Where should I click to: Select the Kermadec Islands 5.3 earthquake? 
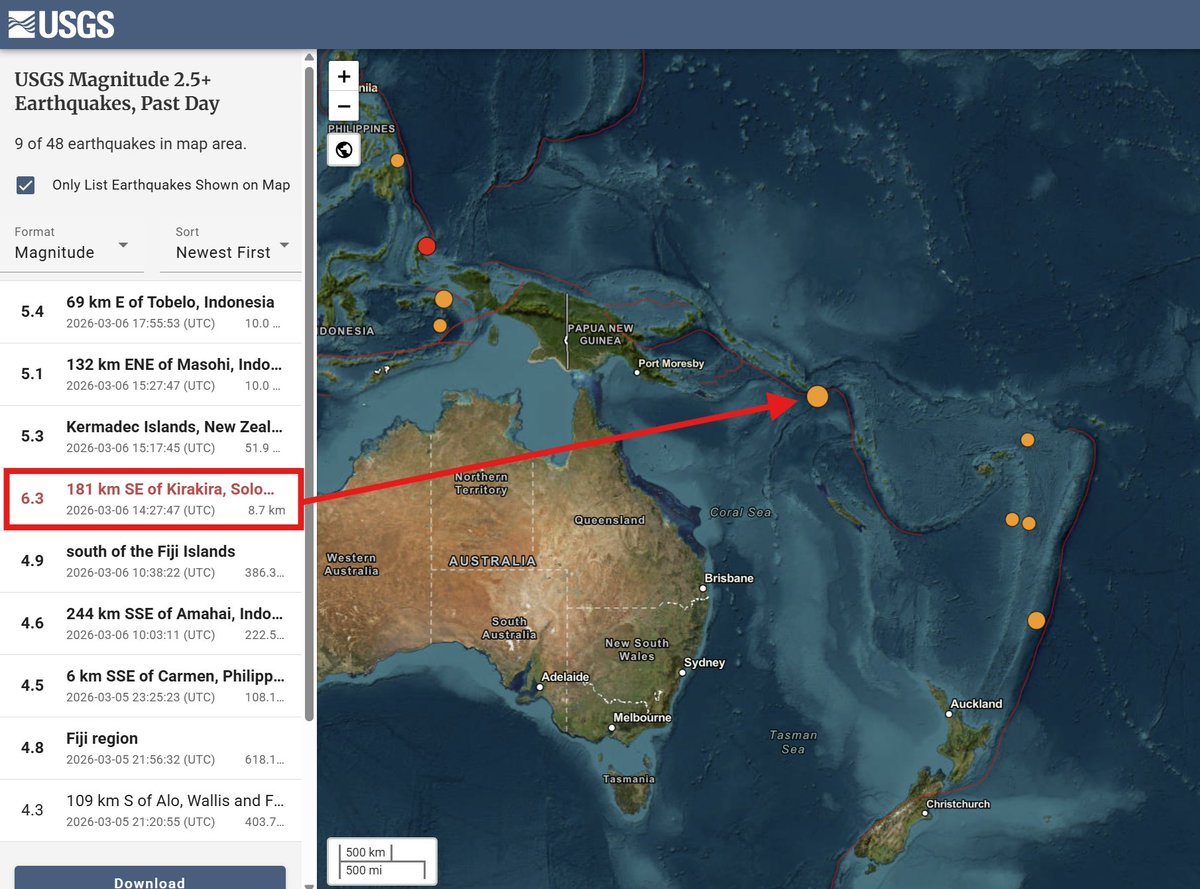tap(150, 436)
